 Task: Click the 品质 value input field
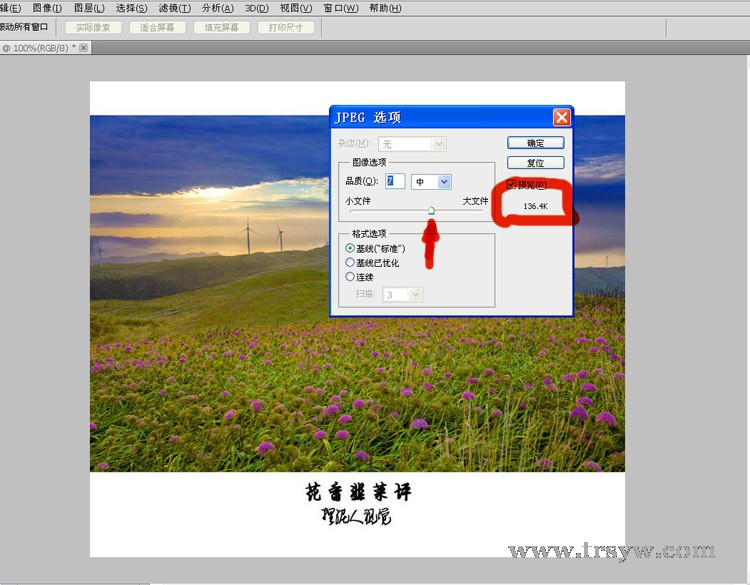tap(395, 181)
